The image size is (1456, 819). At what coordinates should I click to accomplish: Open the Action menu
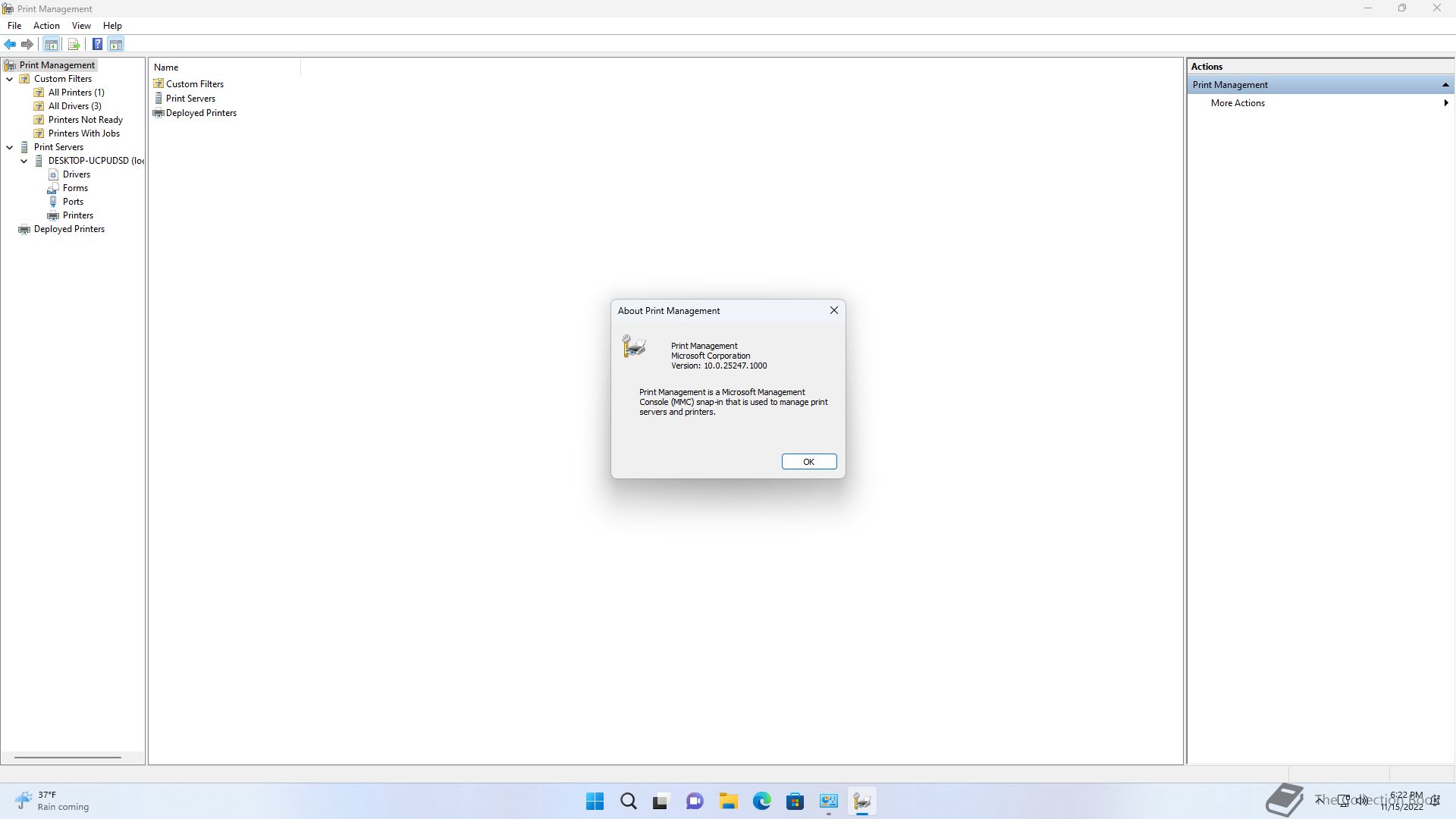click(46, 25)
